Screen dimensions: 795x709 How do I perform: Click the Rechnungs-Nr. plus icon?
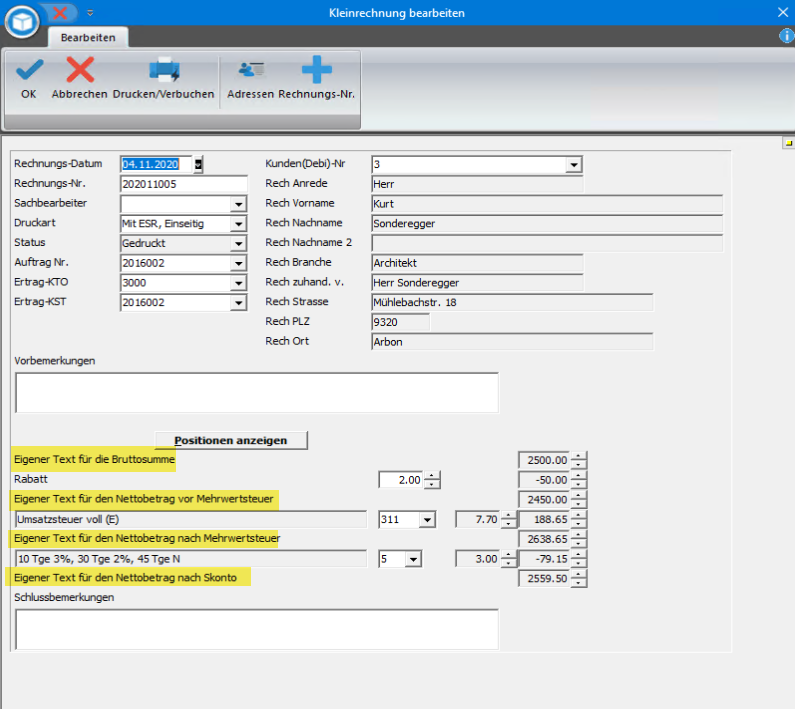click(x=317, y=69)
